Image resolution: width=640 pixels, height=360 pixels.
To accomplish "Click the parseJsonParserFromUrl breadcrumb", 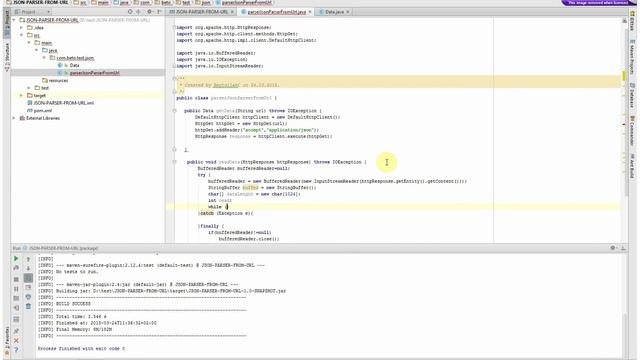I will point(244,2).
